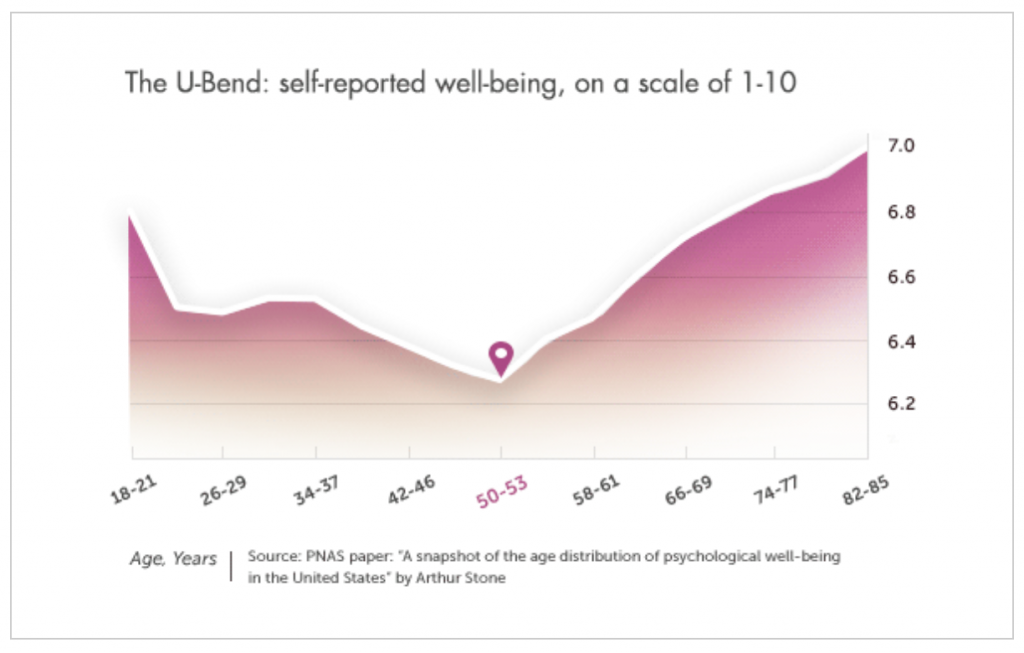Click the "Age, Years" axis caption
Screen dimensions: 1024x653
pyautogui.click(x=173, y=559)
